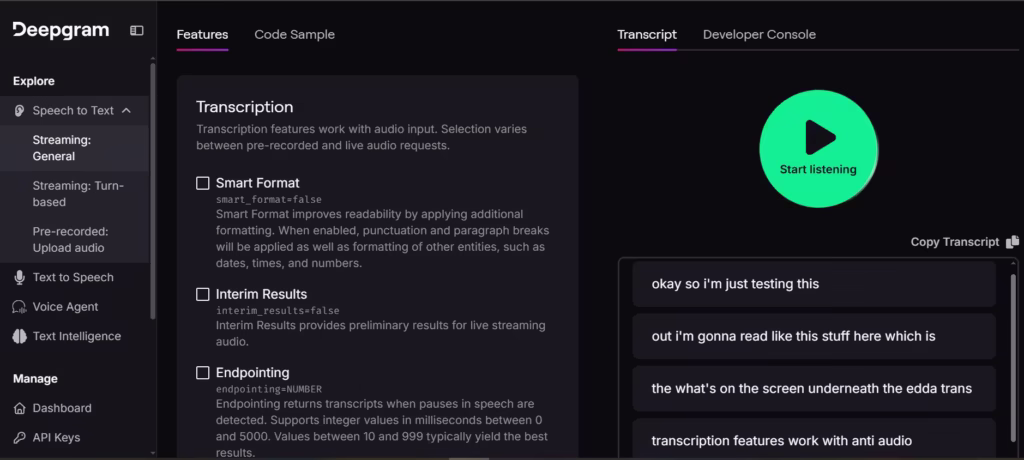Image resolution: width=1024 pixels, height=460 pixels.
Task: Click the Text Intelligence brain icon
Action: coord(20,336)
